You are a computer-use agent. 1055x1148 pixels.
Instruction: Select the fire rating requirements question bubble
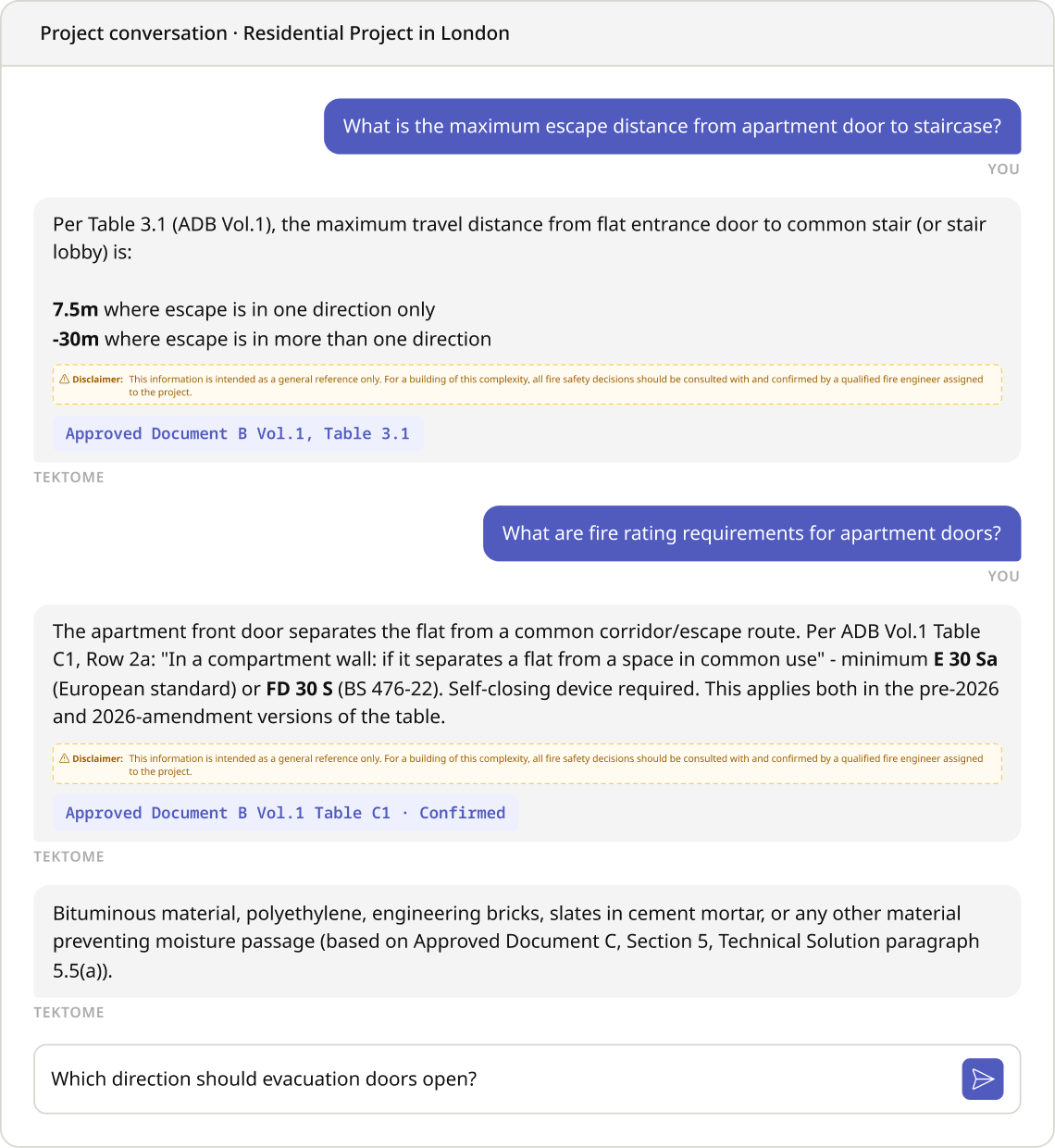pos(751,533)
